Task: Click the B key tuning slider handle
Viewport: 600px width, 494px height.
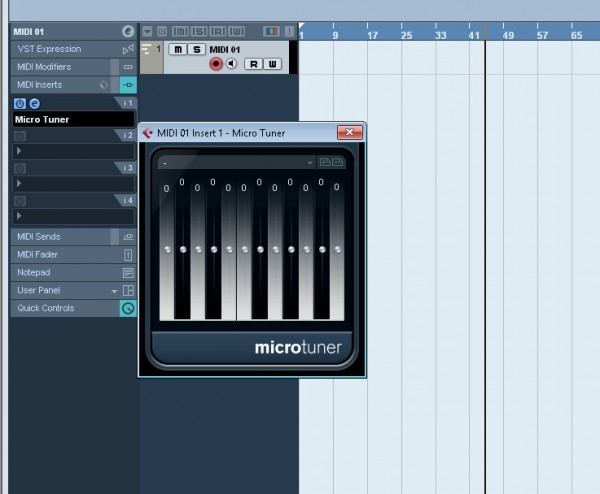Action: tap(338, 250)
